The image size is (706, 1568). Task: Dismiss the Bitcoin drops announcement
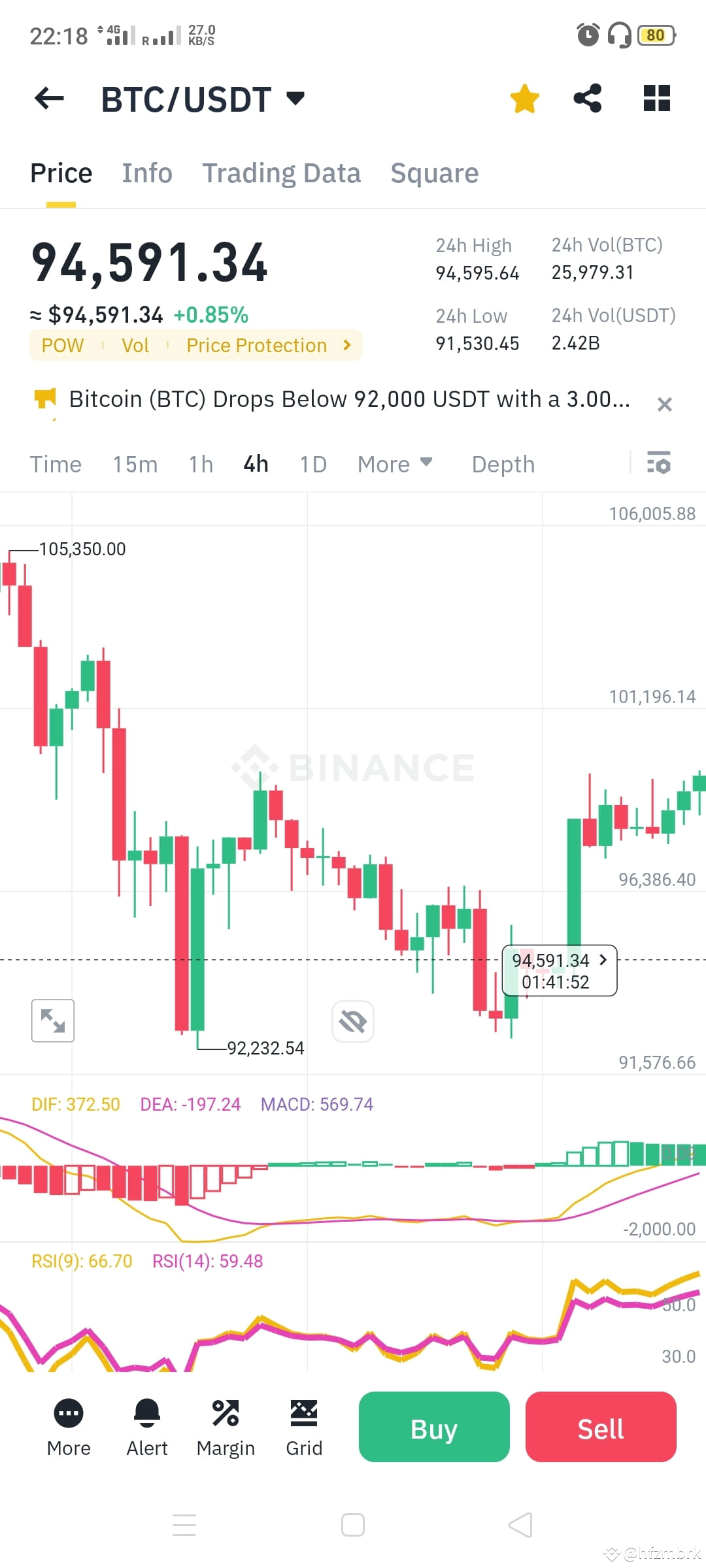coord(665,404)
